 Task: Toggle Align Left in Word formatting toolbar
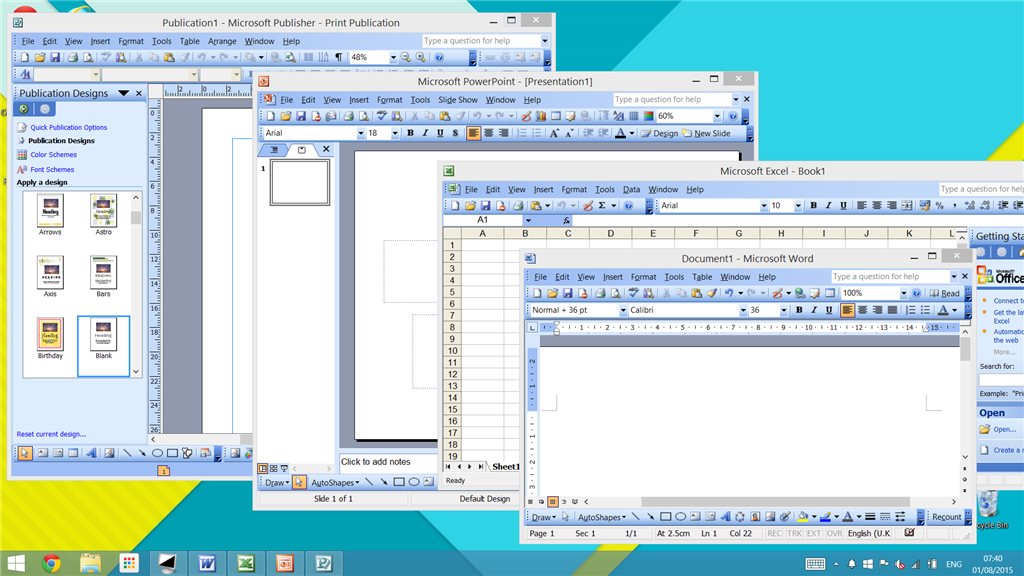pyautogui.click(x=847, y=310)
